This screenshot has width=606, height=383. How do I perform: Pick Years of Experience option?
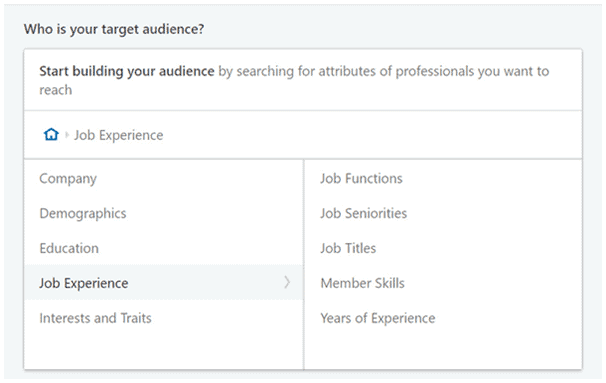click(443, 318)
